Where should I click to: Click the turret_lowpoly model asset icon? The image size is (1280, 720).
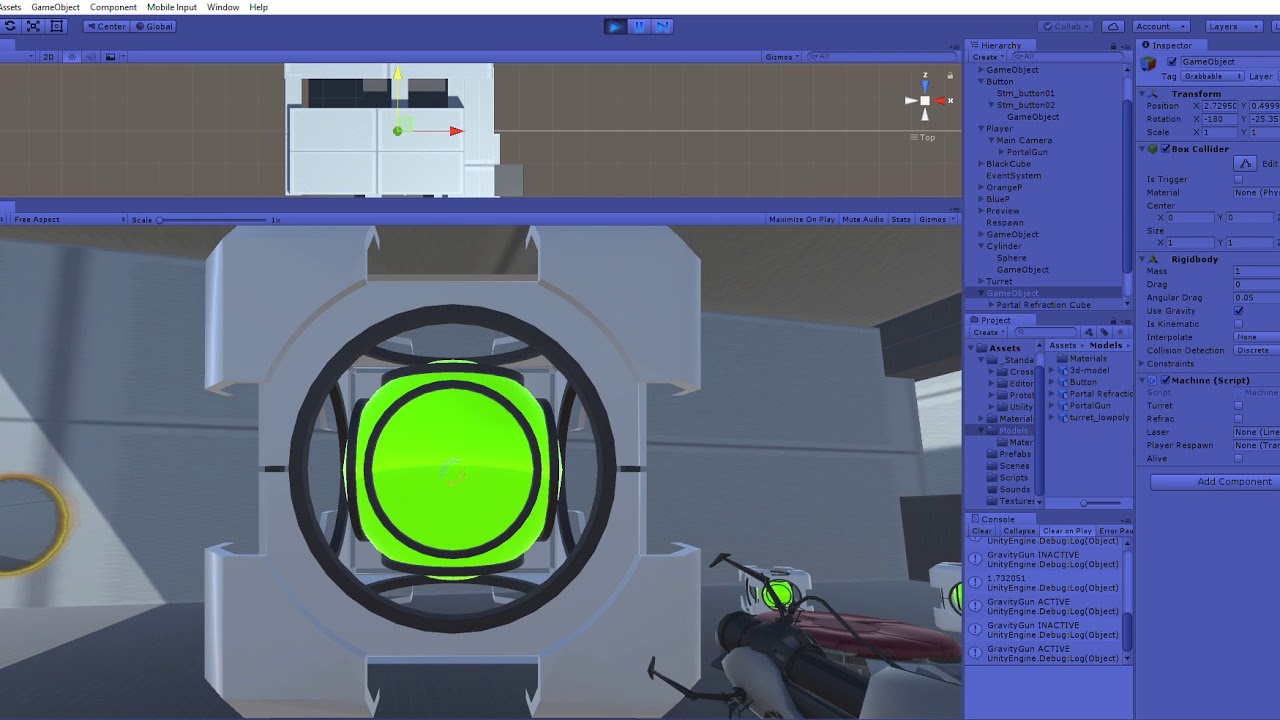point(1064,418)
